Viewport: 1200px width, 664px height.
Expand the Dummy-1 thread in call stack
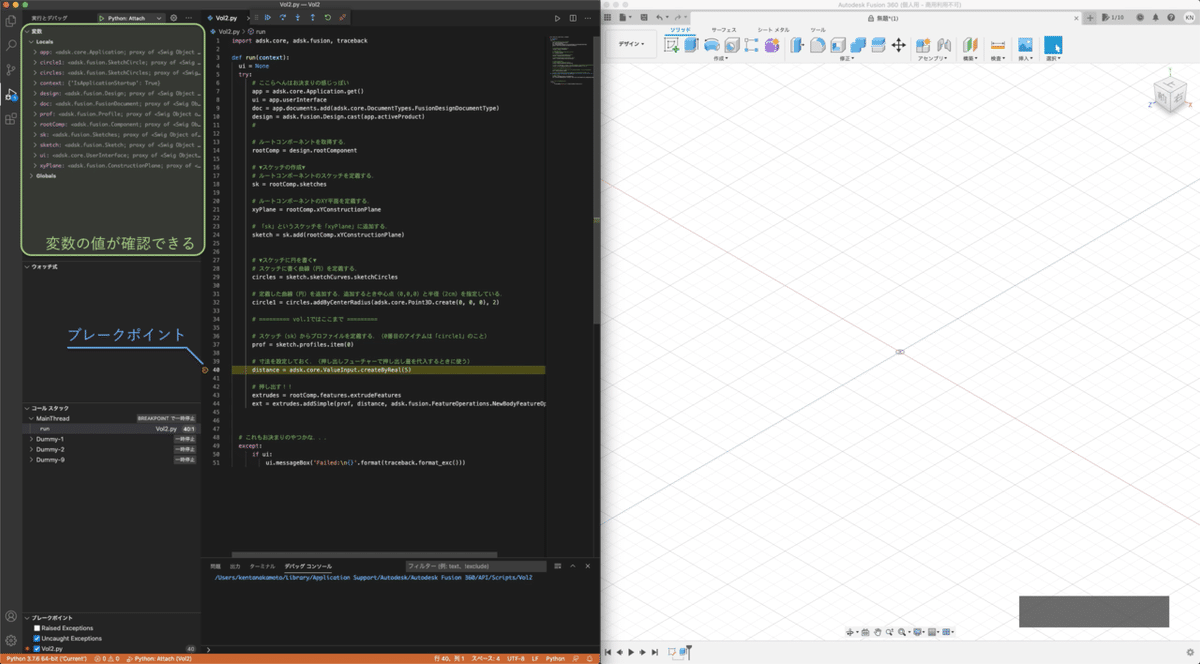coord(32,439)
